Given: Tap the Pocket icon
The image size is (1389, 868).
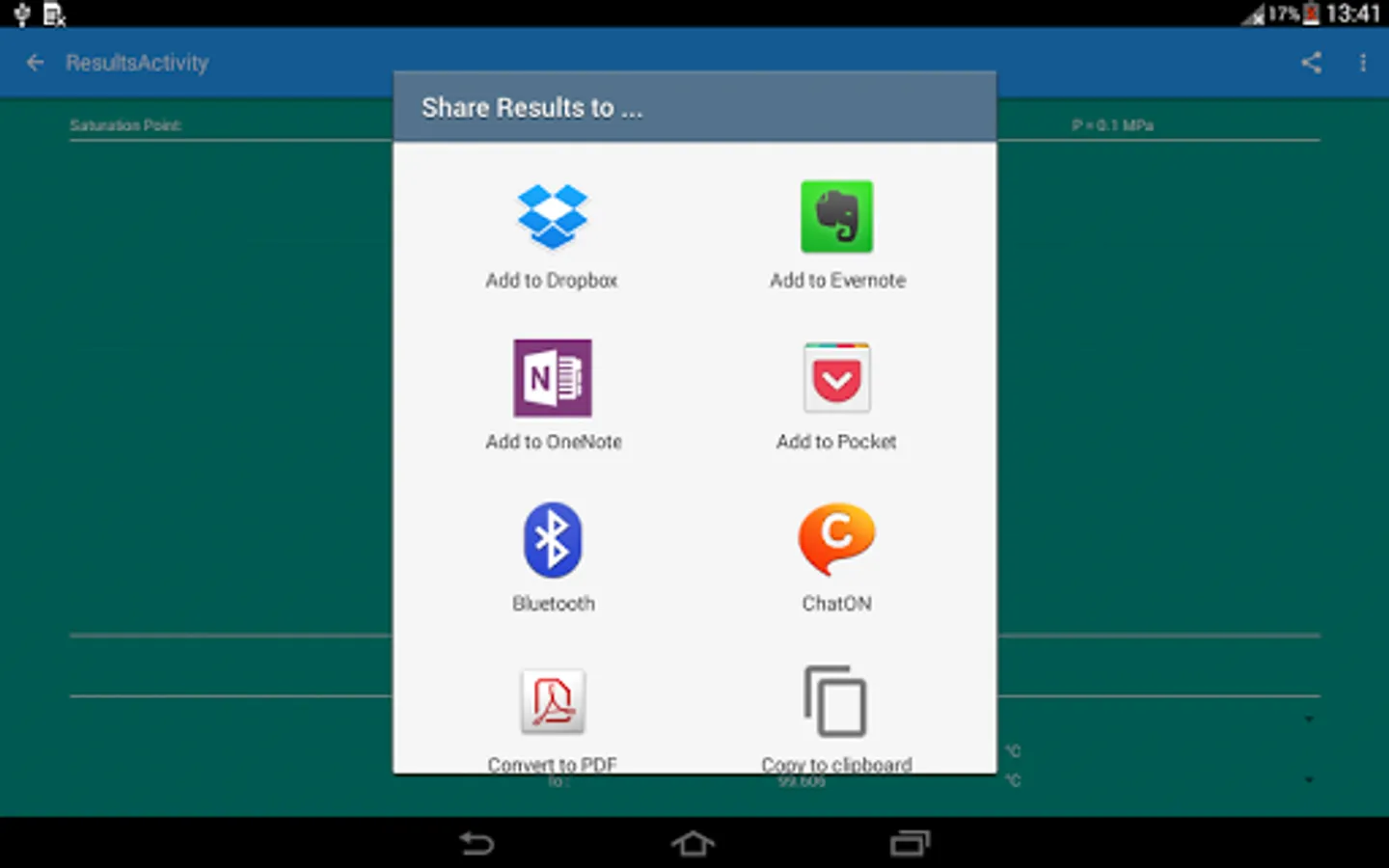Looking at the screenshot, I should coord(836,377).
